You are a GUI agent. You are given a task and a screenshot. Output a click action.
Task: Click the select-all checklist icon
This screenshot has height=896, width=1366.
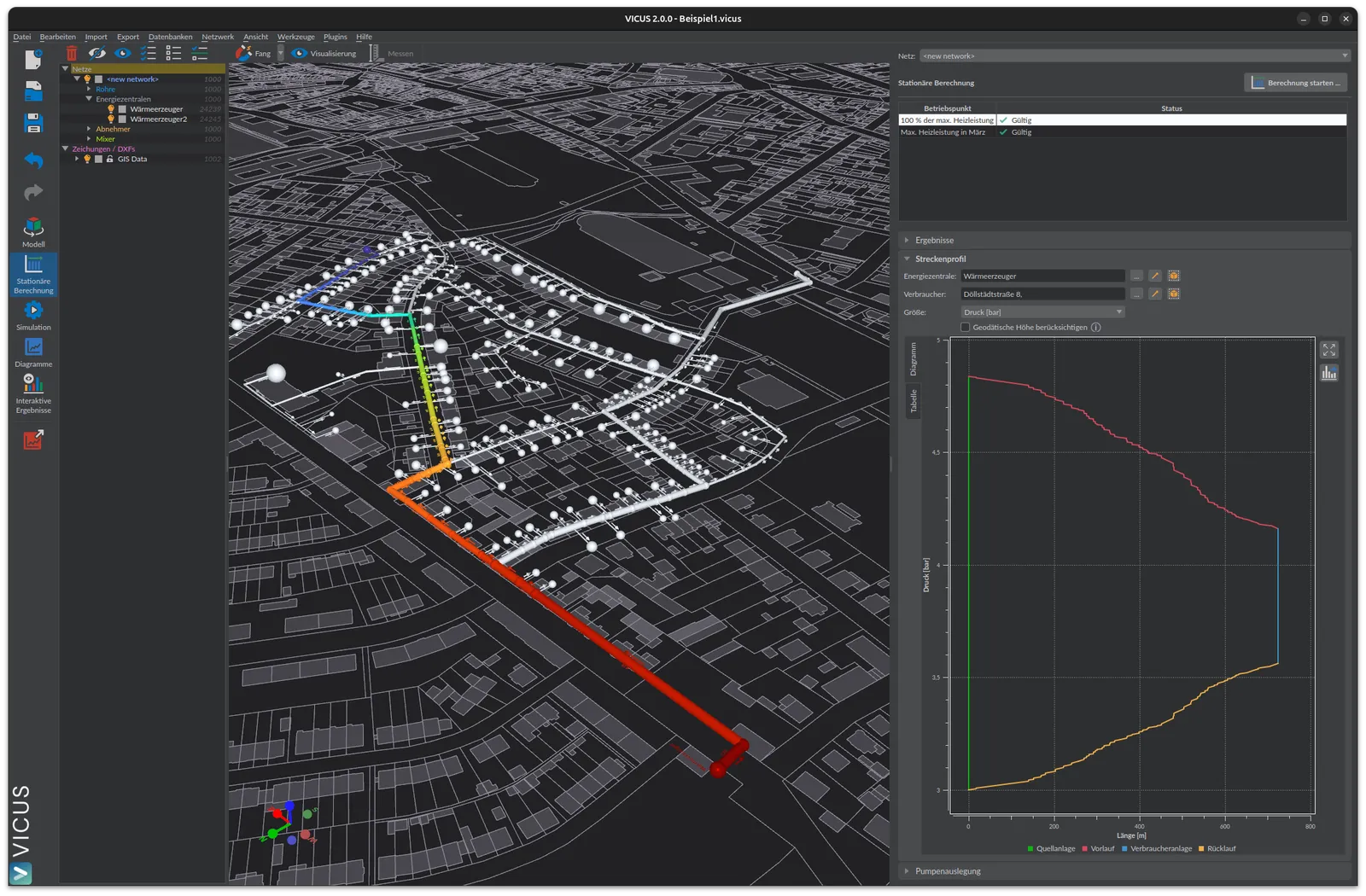148,53
